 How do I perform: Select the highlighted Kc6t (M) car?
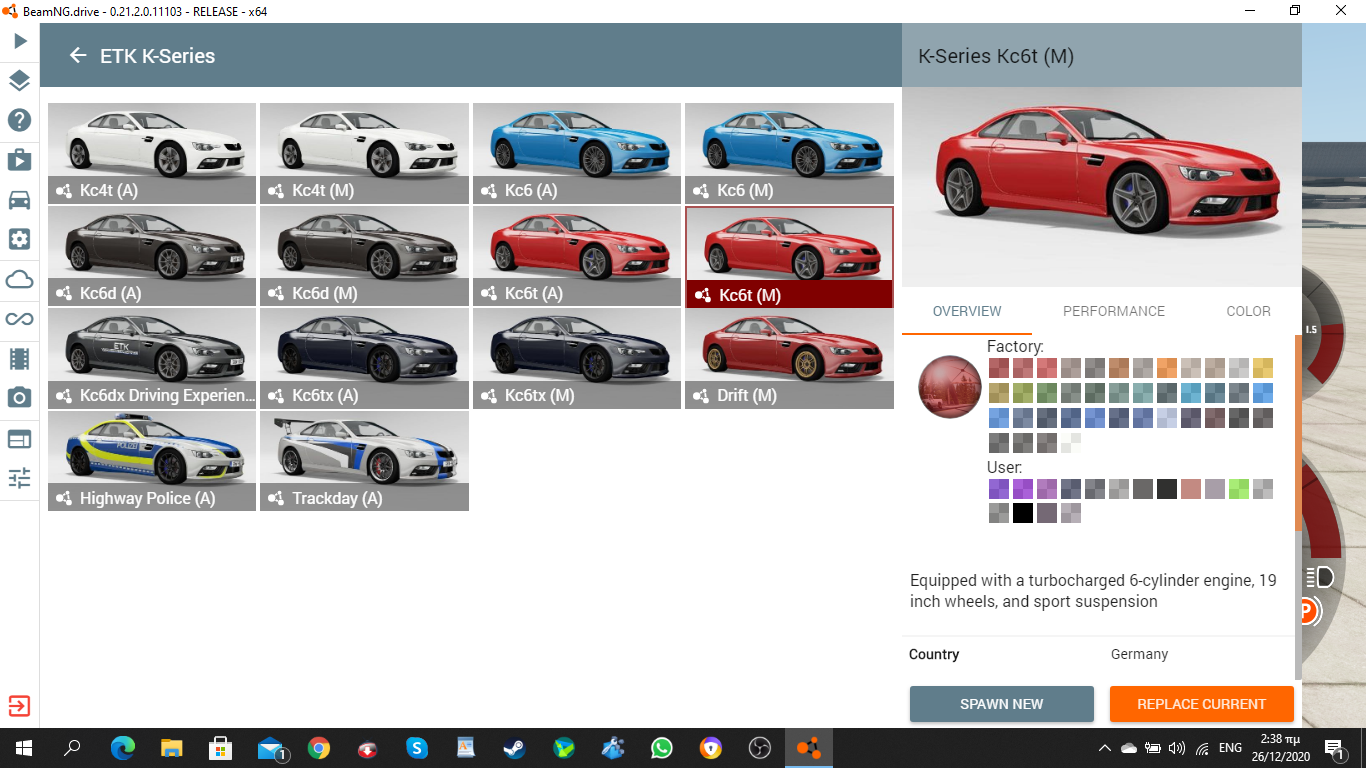click(789, 257)
